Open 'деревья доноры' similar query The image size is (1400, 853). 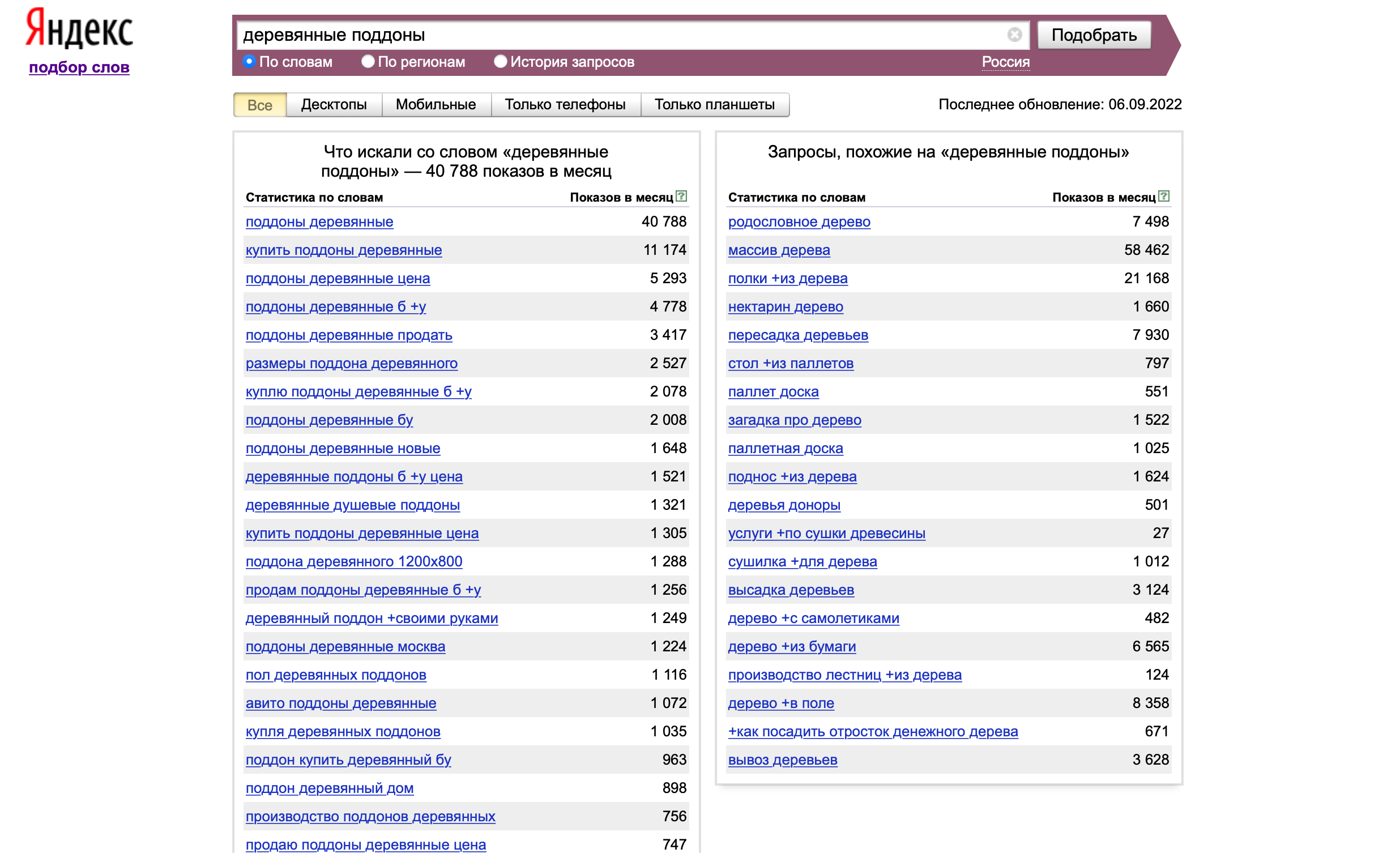(784, 506)
